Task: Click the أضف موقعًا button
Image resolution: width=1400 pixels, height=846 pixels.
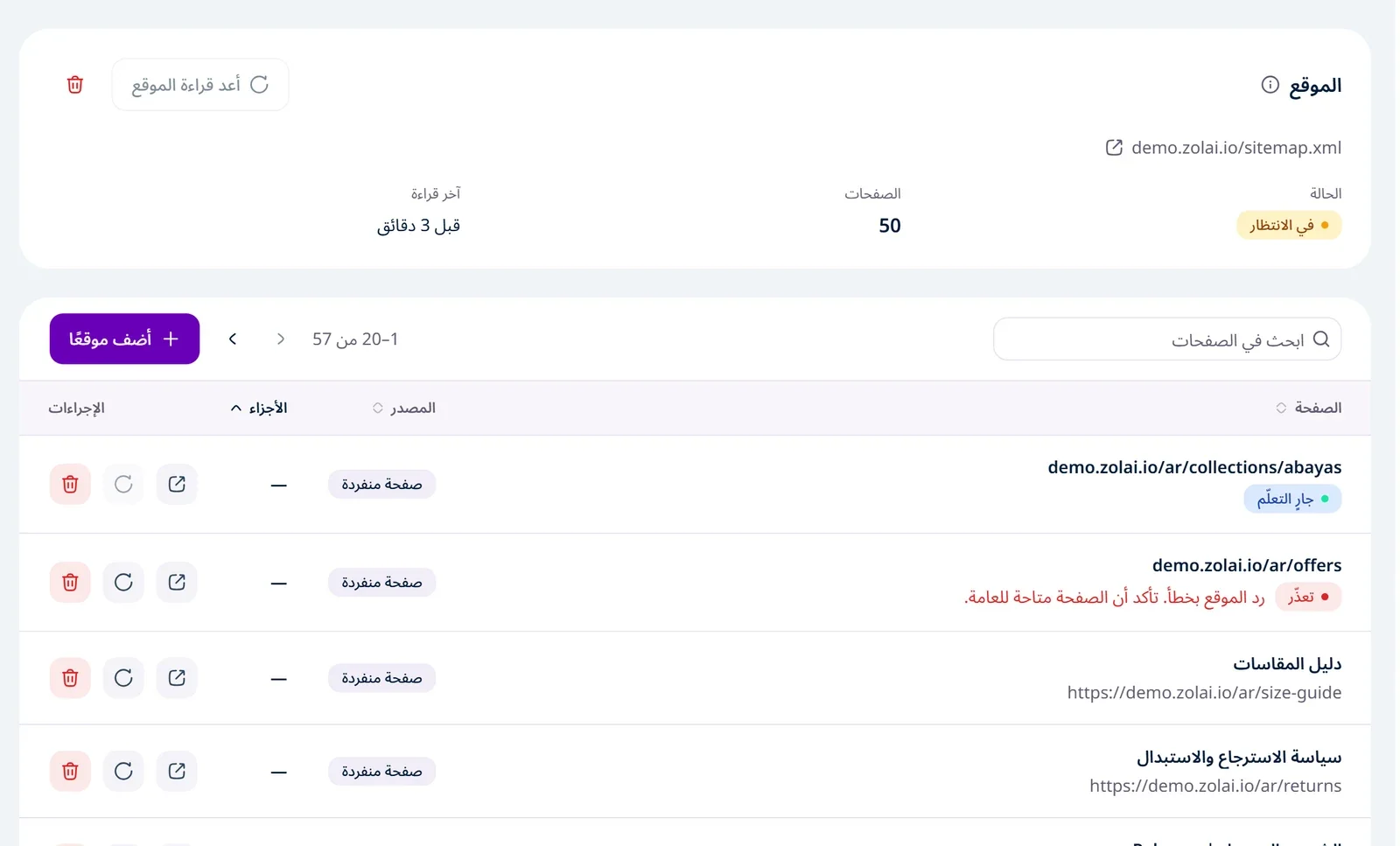Action: [124, 339]
